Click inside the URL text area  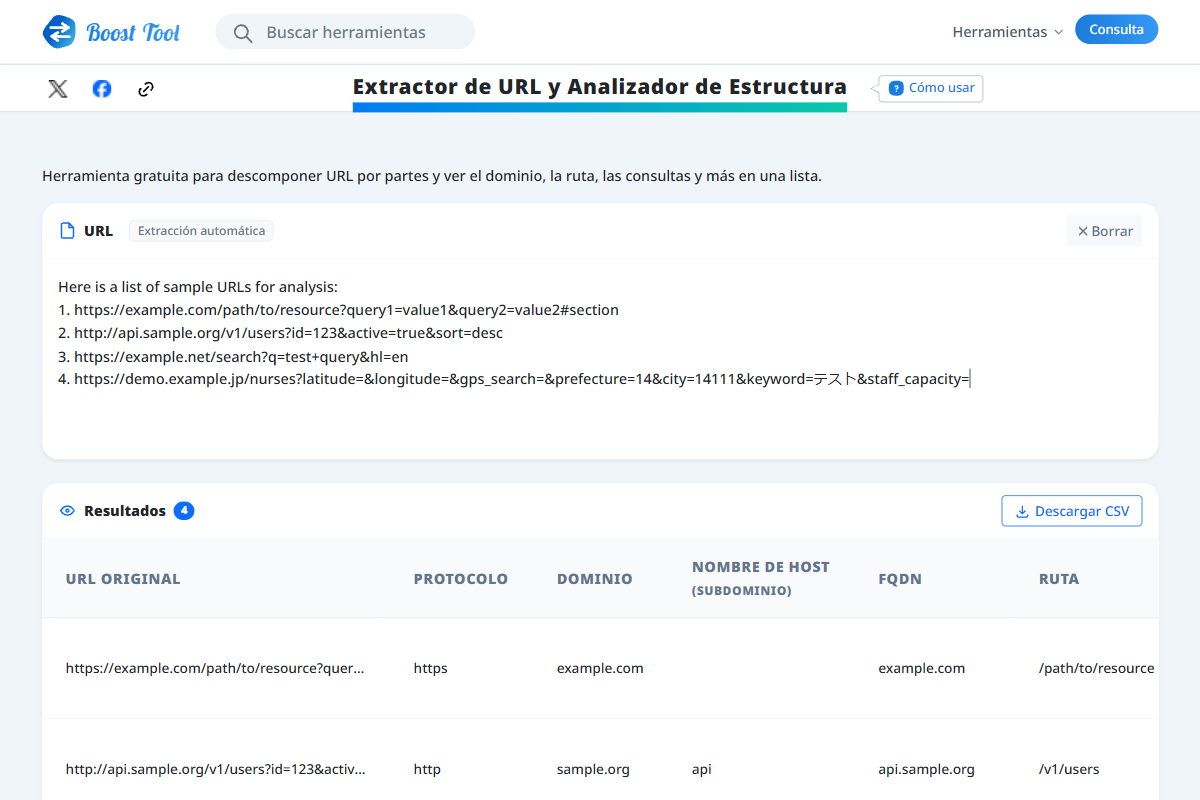coord(600,359)
